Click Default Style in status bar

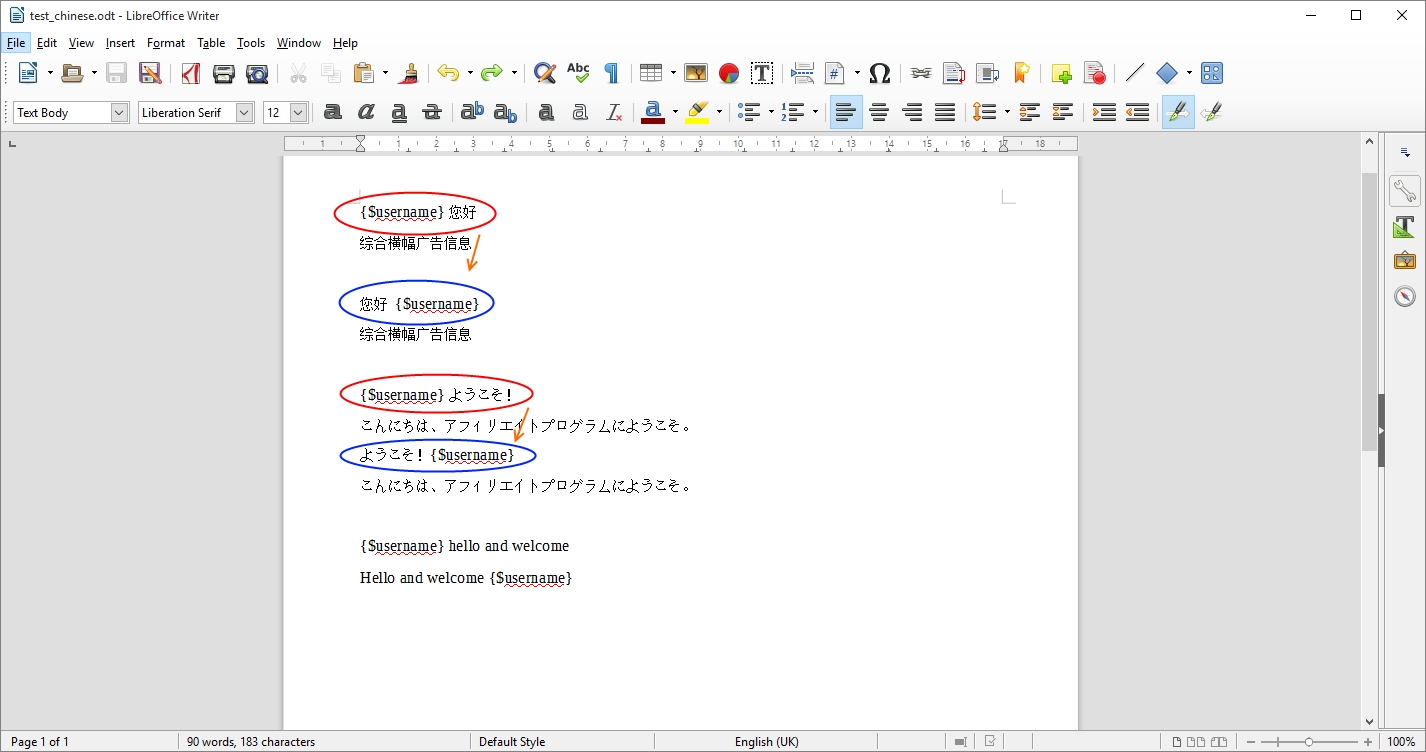(x=512, y=742)
